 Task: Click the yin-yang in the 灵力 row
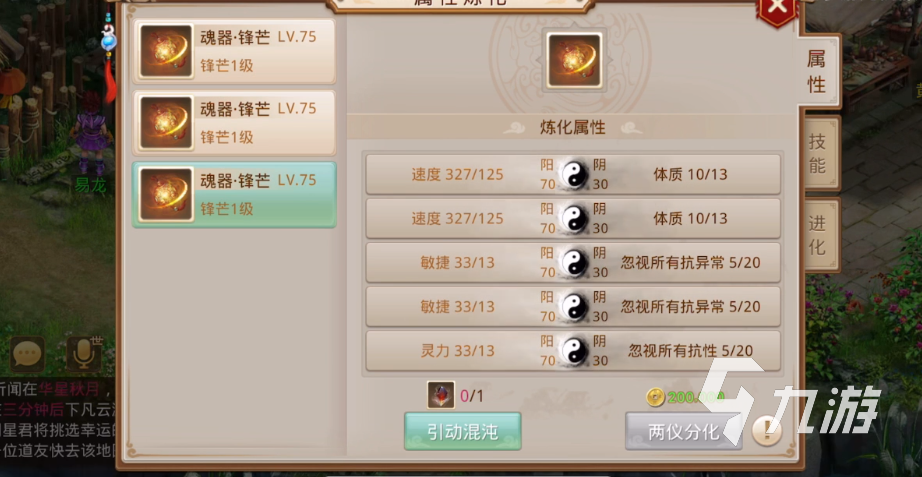coord(573,351)
